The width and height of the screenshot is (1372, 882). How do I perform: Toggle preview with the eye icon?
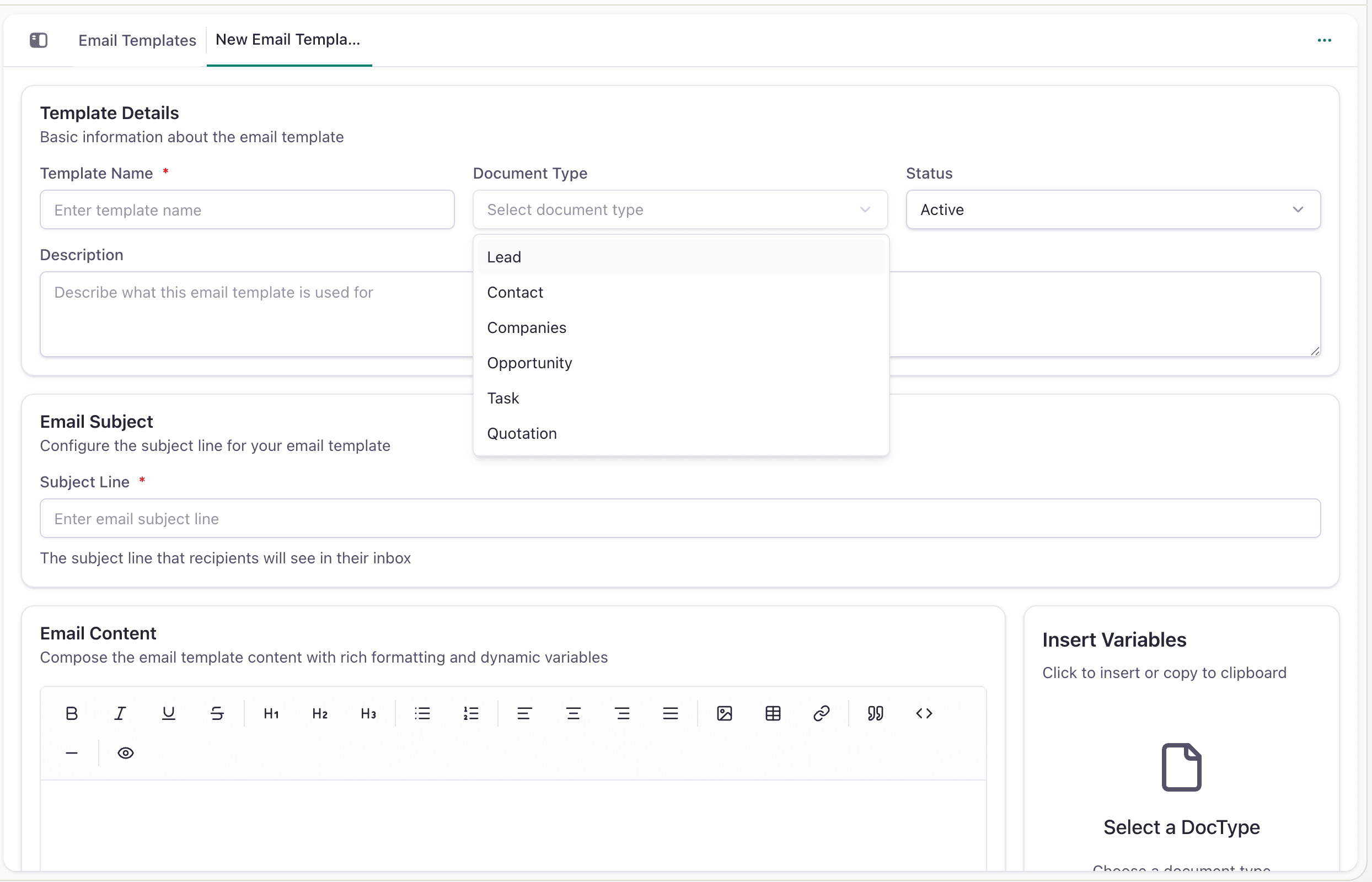pos(126,752)
